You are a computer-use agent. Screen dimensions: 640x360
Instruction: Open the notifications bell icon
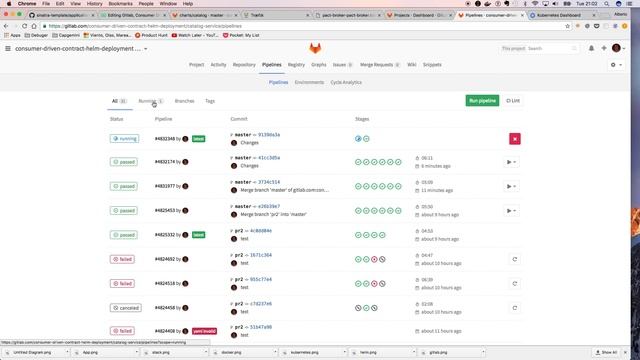[x=591, y=49]
